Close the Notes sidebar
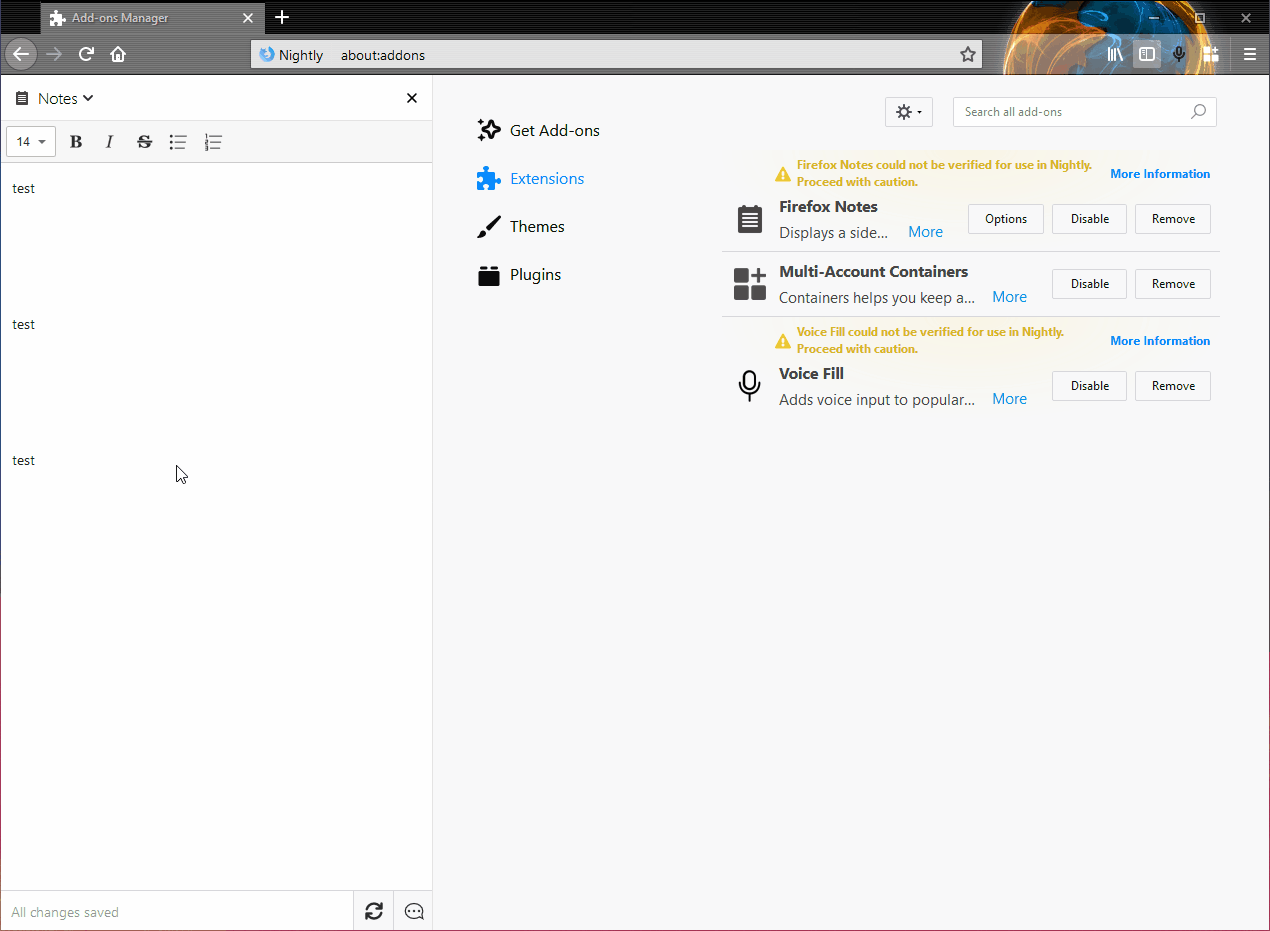1270x931 pixels. [412, 98]
